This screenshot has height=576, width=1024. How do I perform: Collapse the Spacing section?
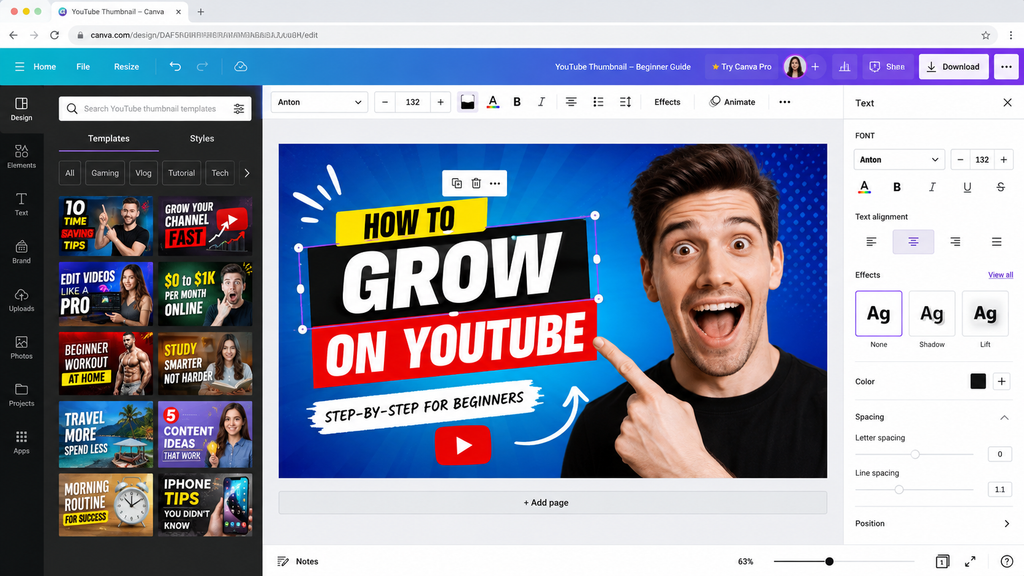(x=1004, y=417)
